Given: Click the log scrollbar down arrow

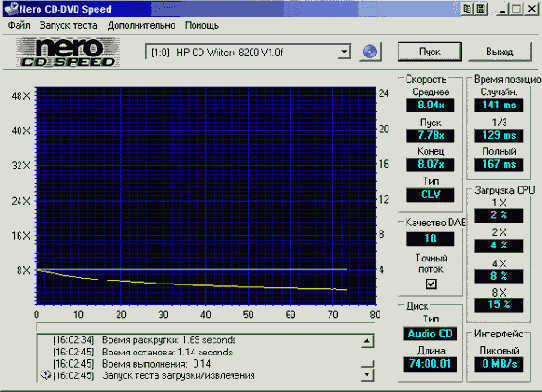Looking at the screenshot, I should click(367, 374).
